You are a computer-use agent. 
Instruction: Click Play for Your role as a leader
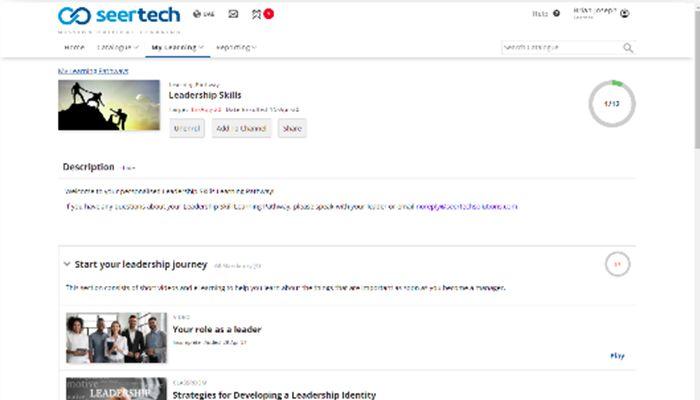click(617, 356)
